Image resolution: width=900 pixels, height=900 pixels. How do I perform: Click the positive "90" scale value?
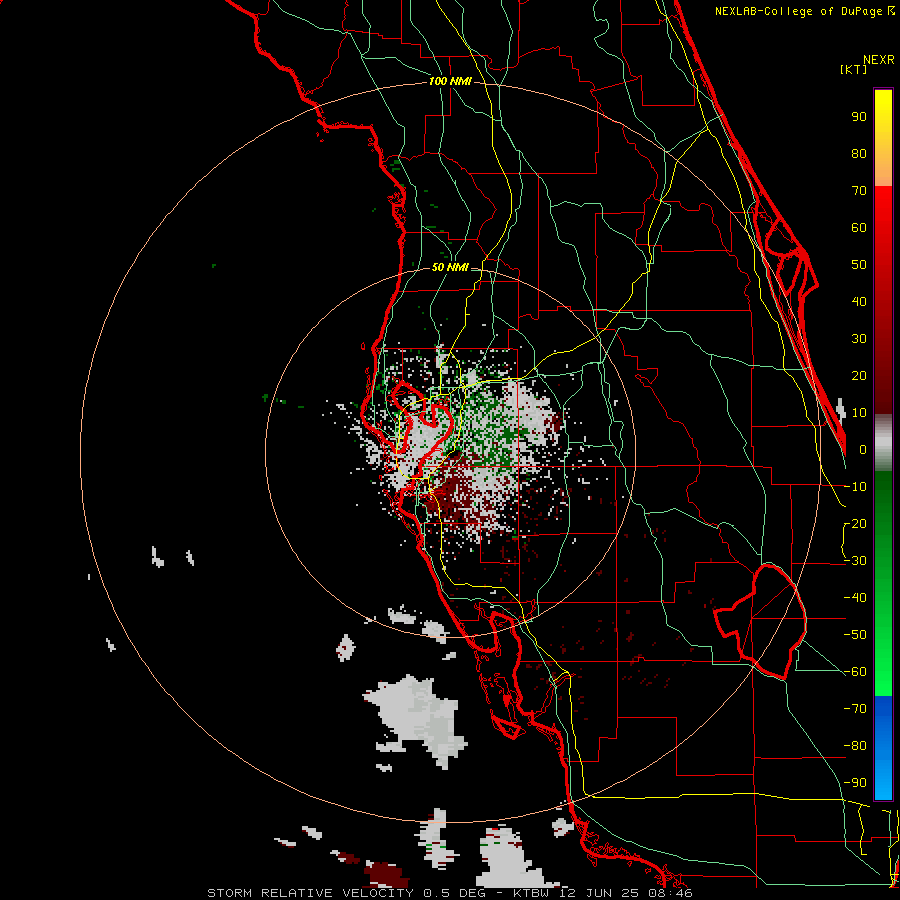[x=859, y=117]
